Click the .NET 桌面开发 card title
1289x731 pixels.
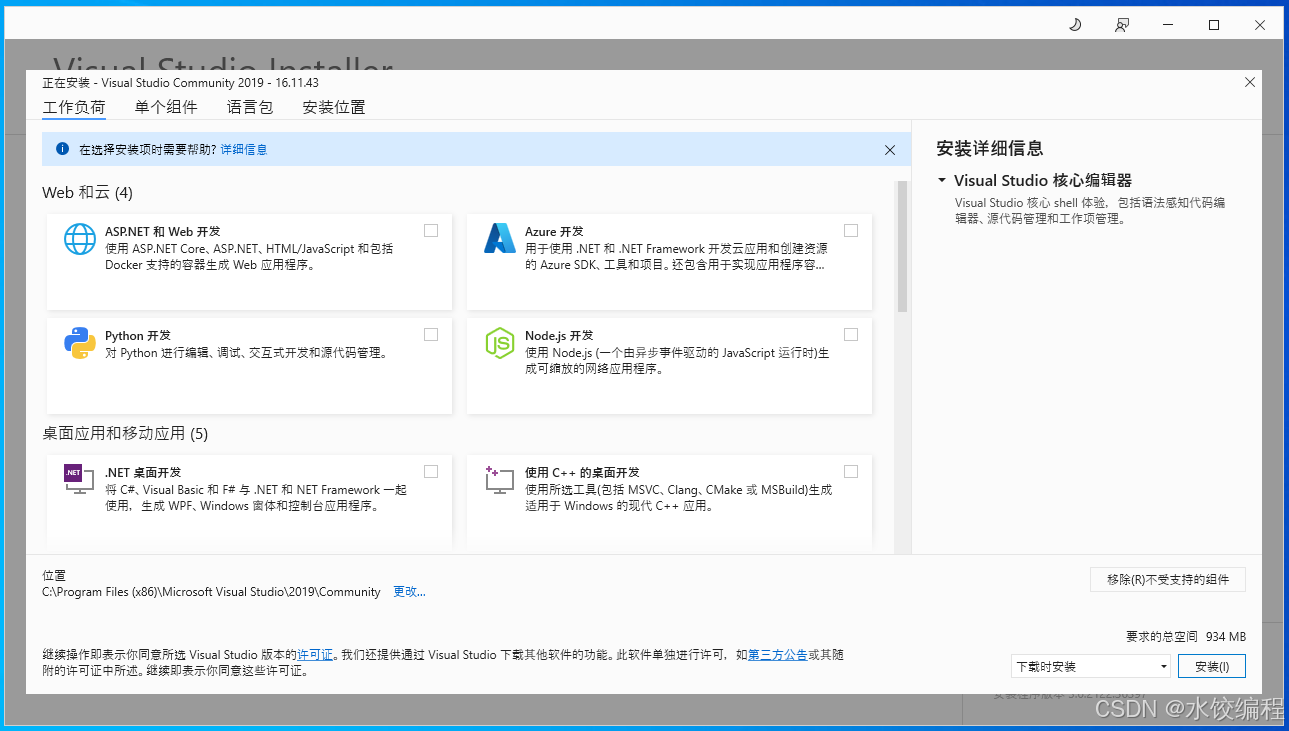point(142,472)
